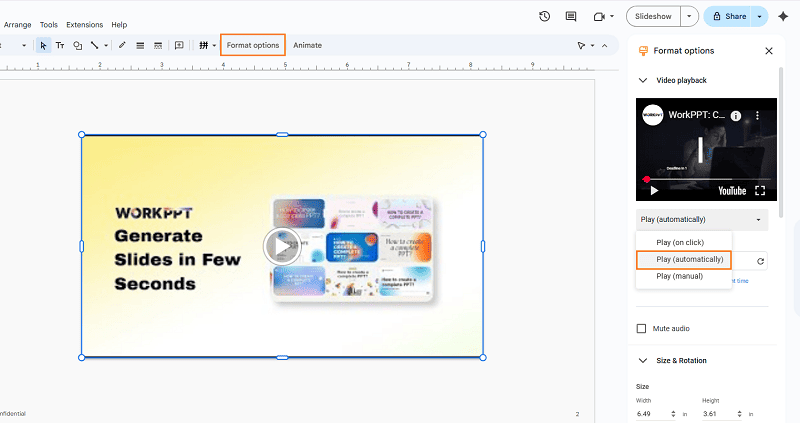Screen dimensions: 800x423
Task: Open YouTube preview more options dots
Action: (x=758, y=116)
